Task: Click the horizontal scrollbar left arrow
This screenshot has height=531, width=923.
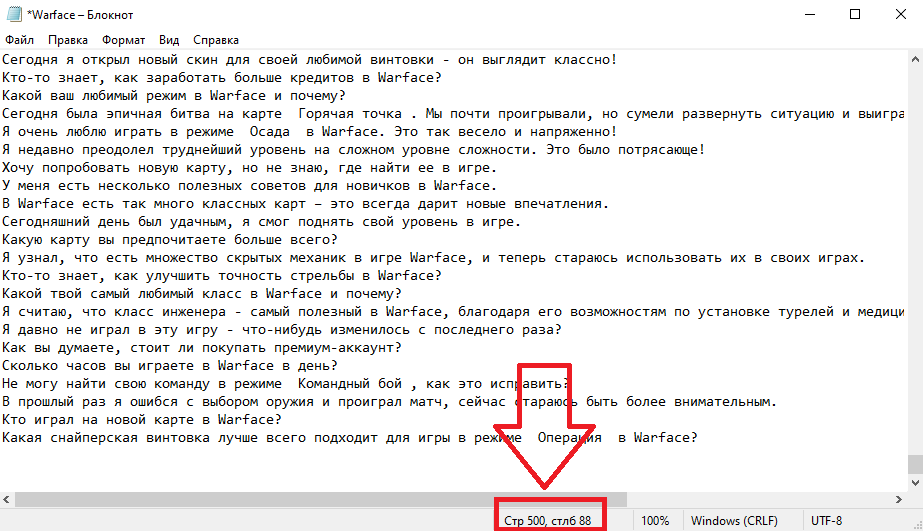Action: 6,499
